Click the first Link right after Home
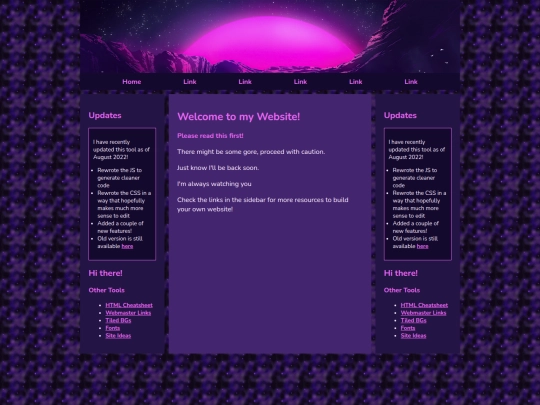The image size is (540, 405). (x=190, y=82)
